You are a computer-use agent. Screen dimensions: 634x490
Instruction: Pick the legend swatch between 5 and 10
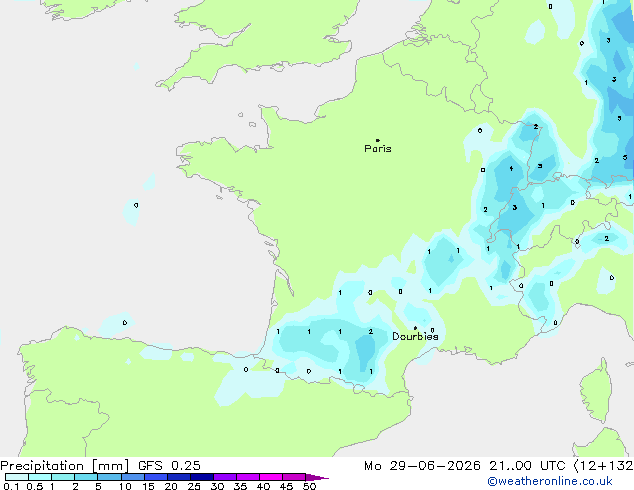coord(109,477)
